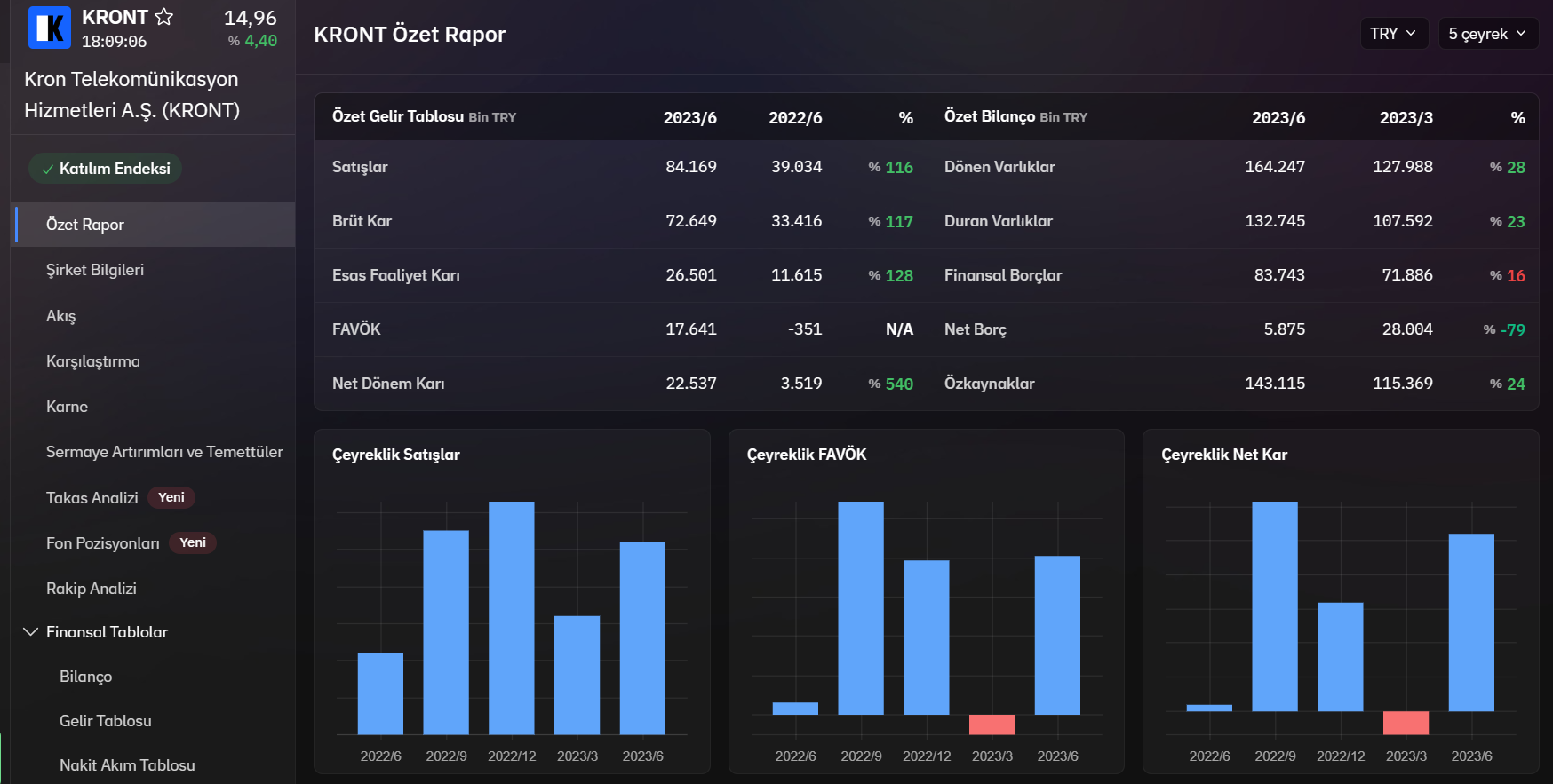Collapse the Finansal Tablolar section
The image size is (1553, 784).
(31, 632)
